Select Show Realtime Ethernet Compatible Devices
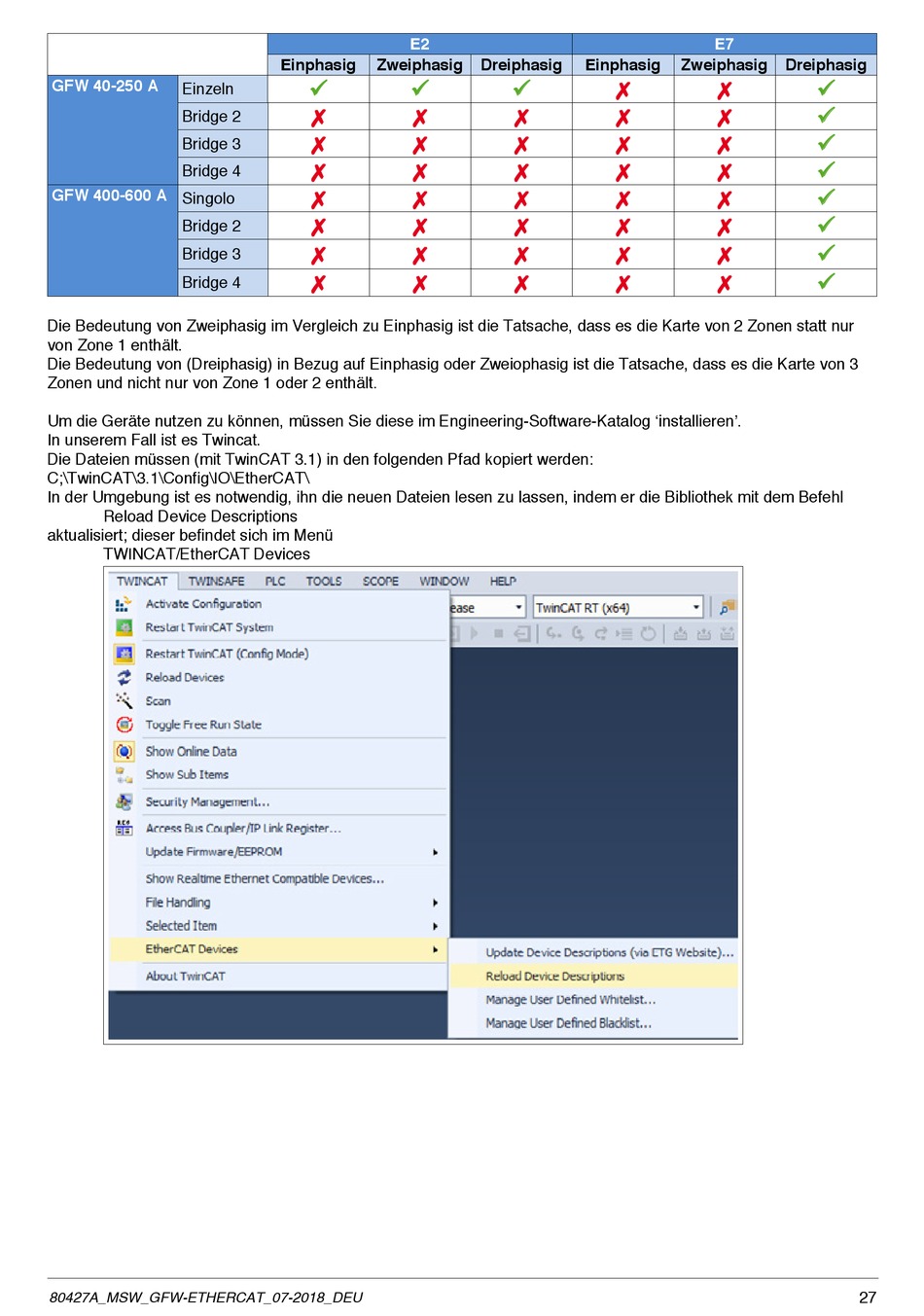The width and height of the screenshot is (924, 1316). coord(279,878)
